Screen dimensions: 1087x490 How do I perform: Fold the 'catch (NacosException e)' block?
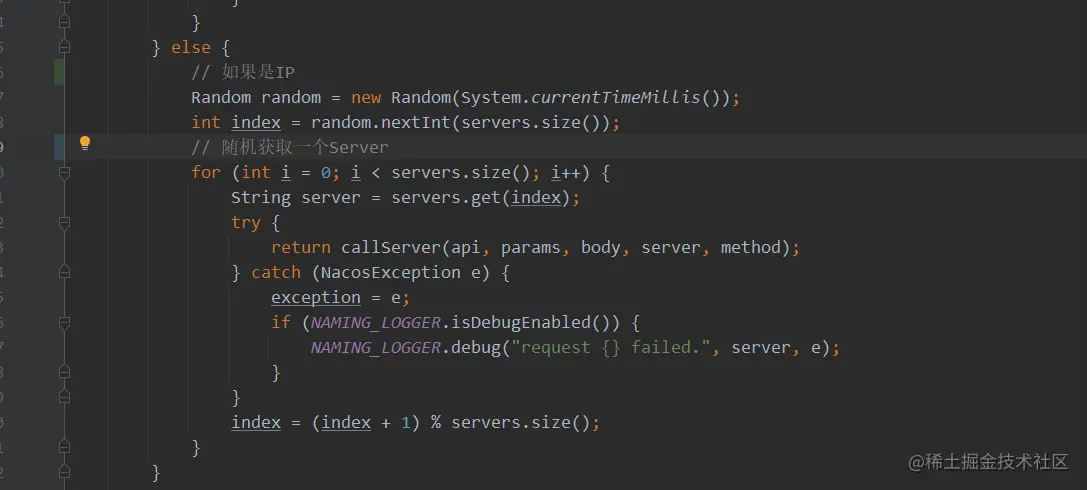click(x=64, y=272)
